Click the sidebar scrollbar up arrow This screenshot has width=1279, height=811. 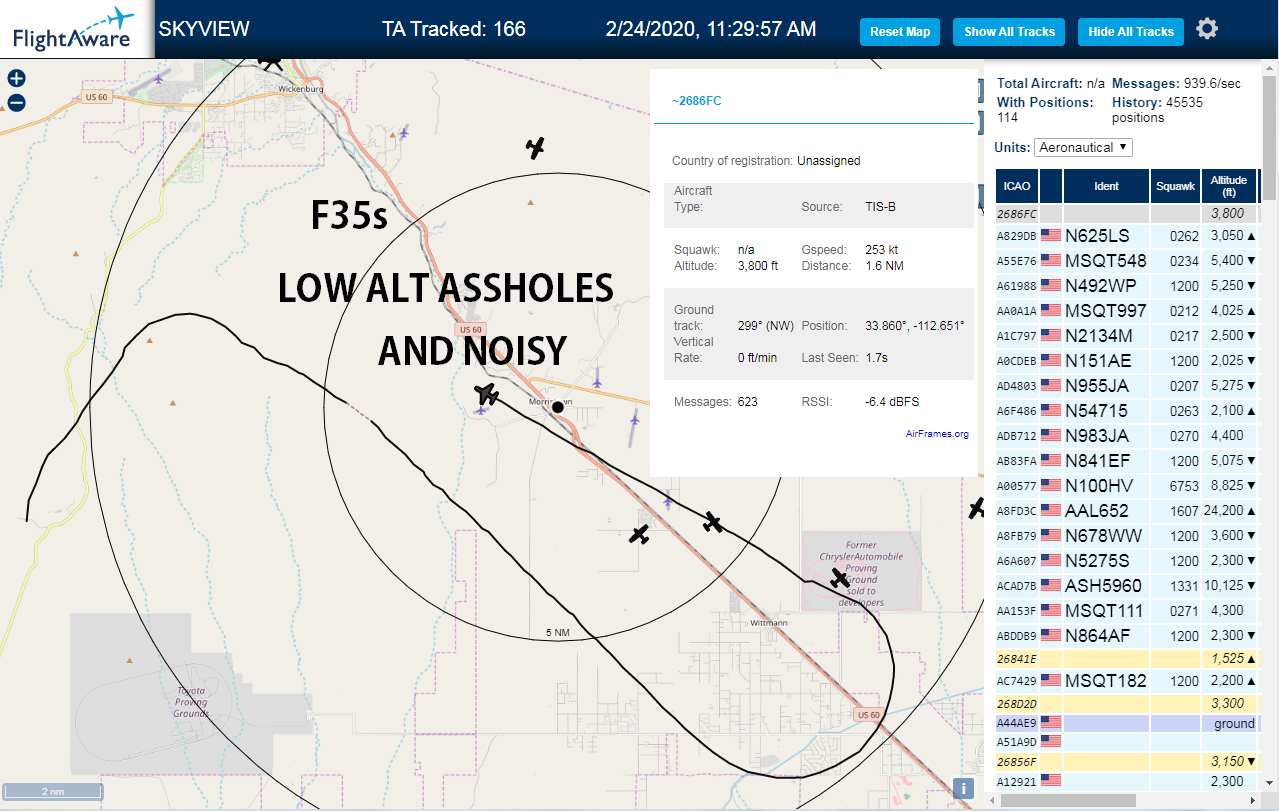[1270, 66]
